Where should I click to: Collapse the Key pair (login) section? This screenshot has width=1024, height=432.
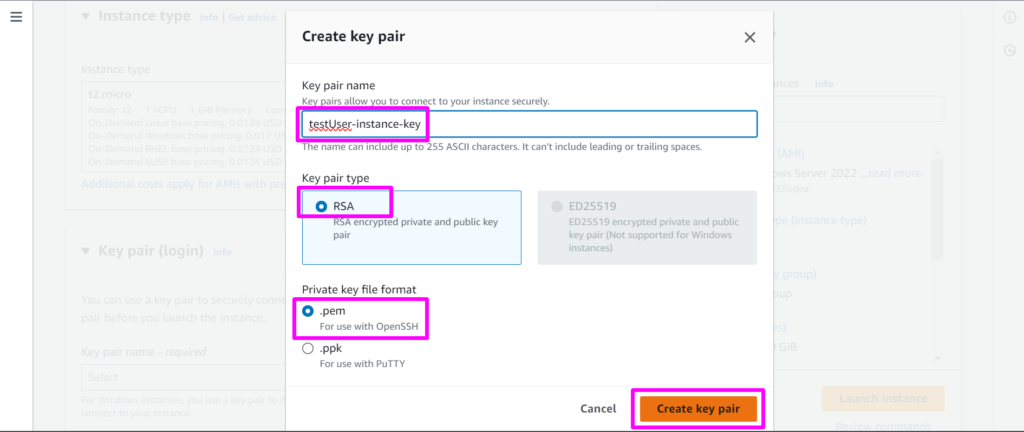point(85,251)
